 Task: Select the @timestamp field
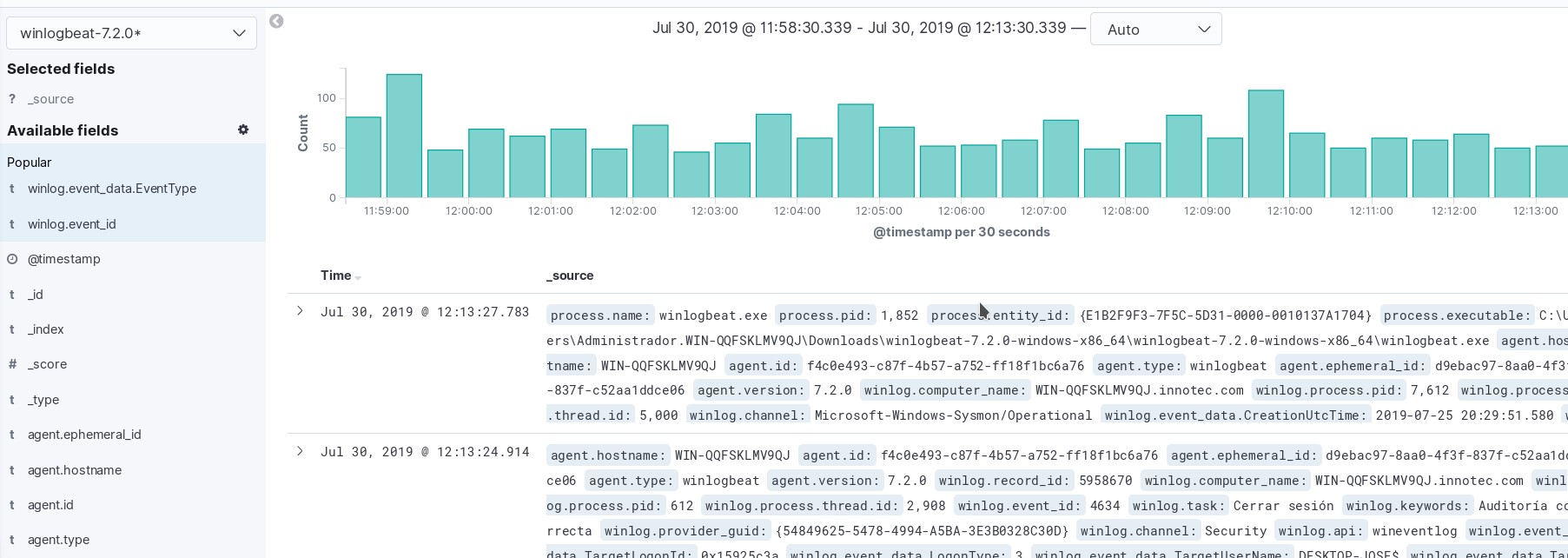[64, 259]
